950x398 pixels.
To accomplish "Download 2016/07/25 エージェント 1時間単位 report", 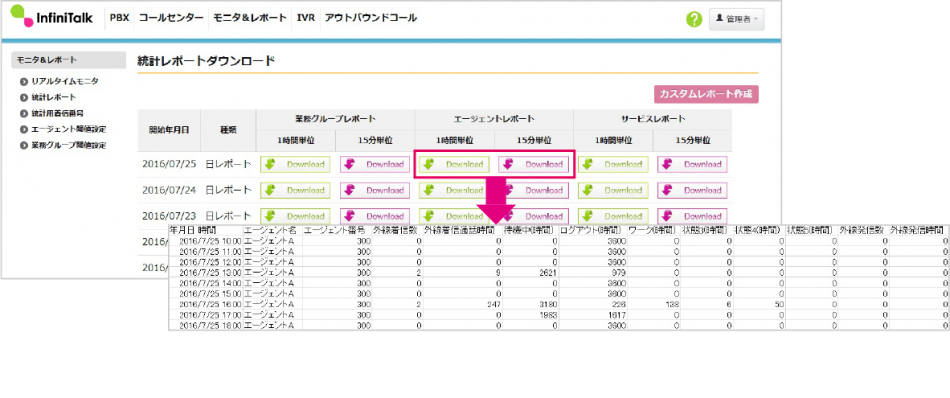I will pos(454,164).
